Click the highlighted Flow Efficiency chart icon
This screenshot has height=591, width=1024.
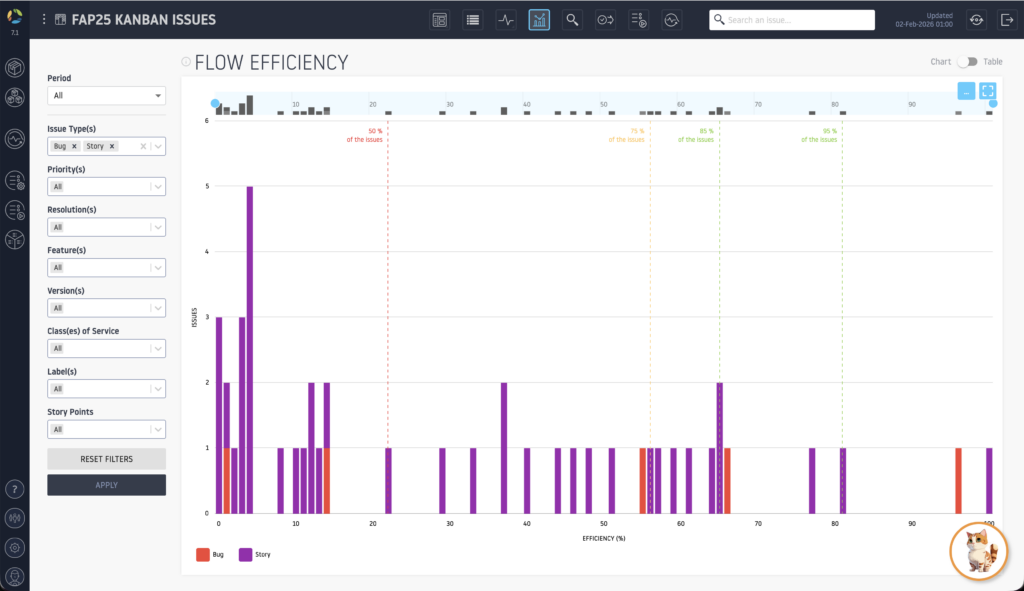539,19
